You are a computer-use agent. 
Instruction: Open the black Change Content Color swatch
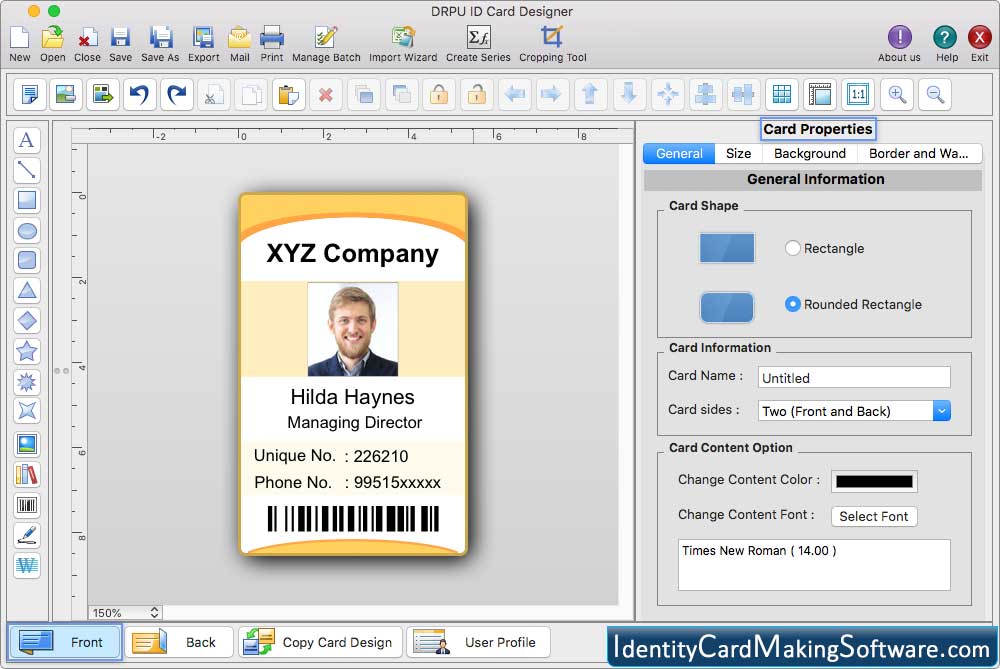click(874, 482)
